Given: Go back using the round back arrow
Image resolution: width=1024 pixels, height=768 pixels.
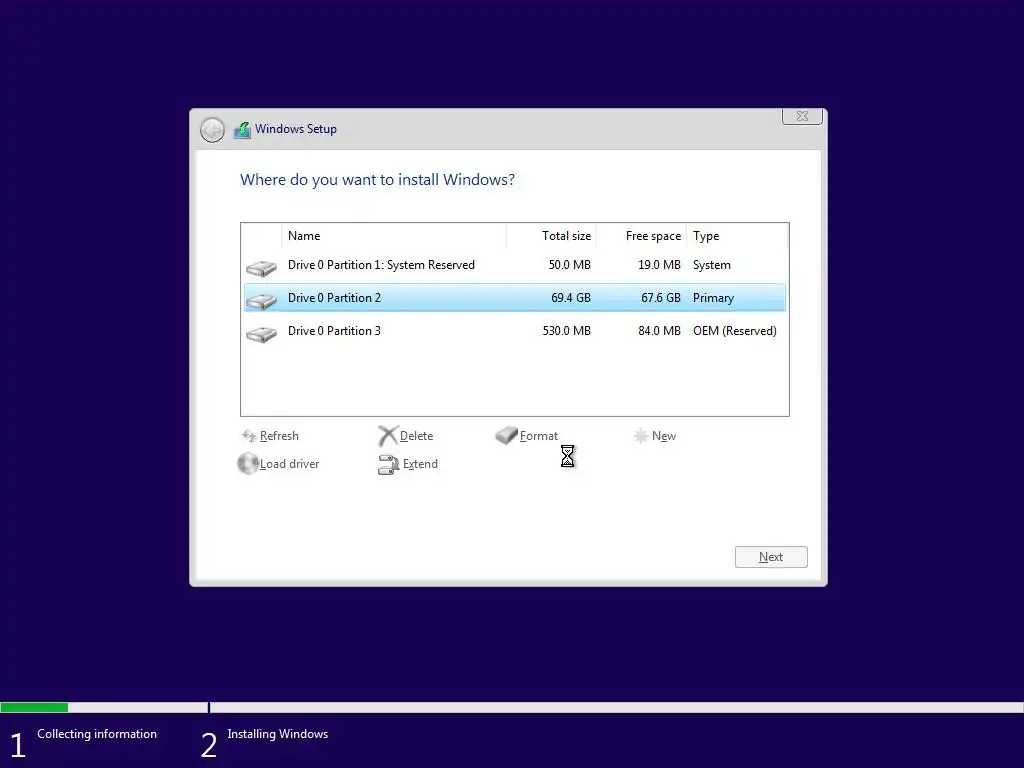Looking at the screenshot, I should click(212, 130).
